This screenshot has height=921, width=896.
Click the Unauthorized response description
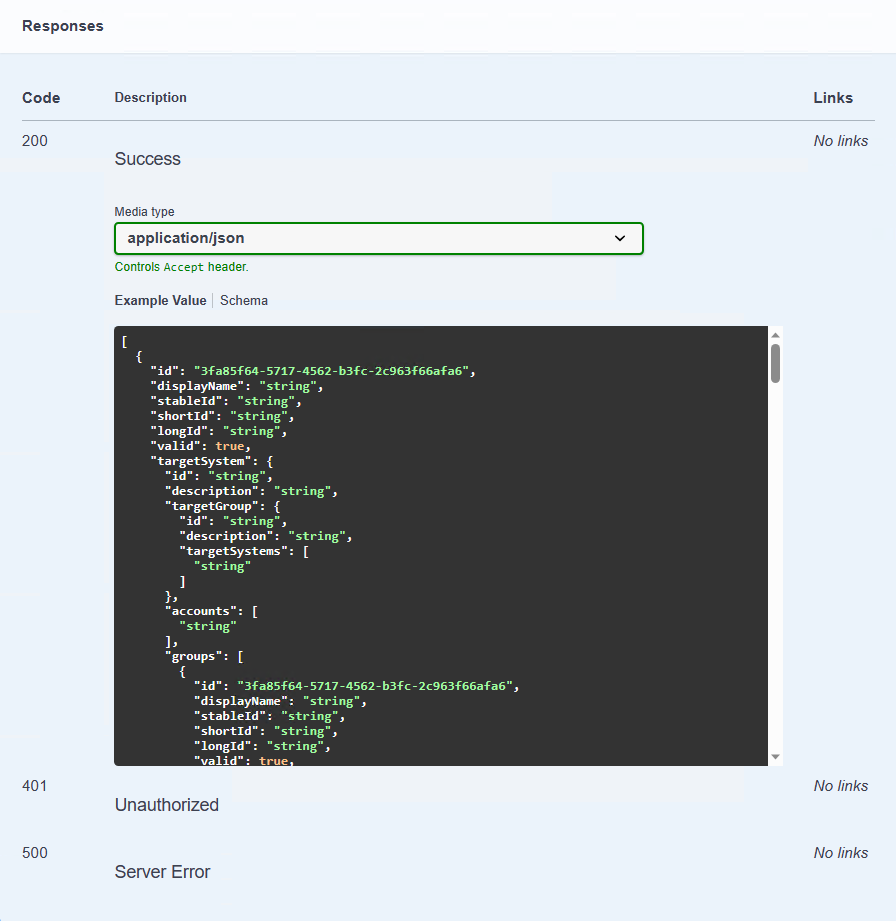pos(167,805)
